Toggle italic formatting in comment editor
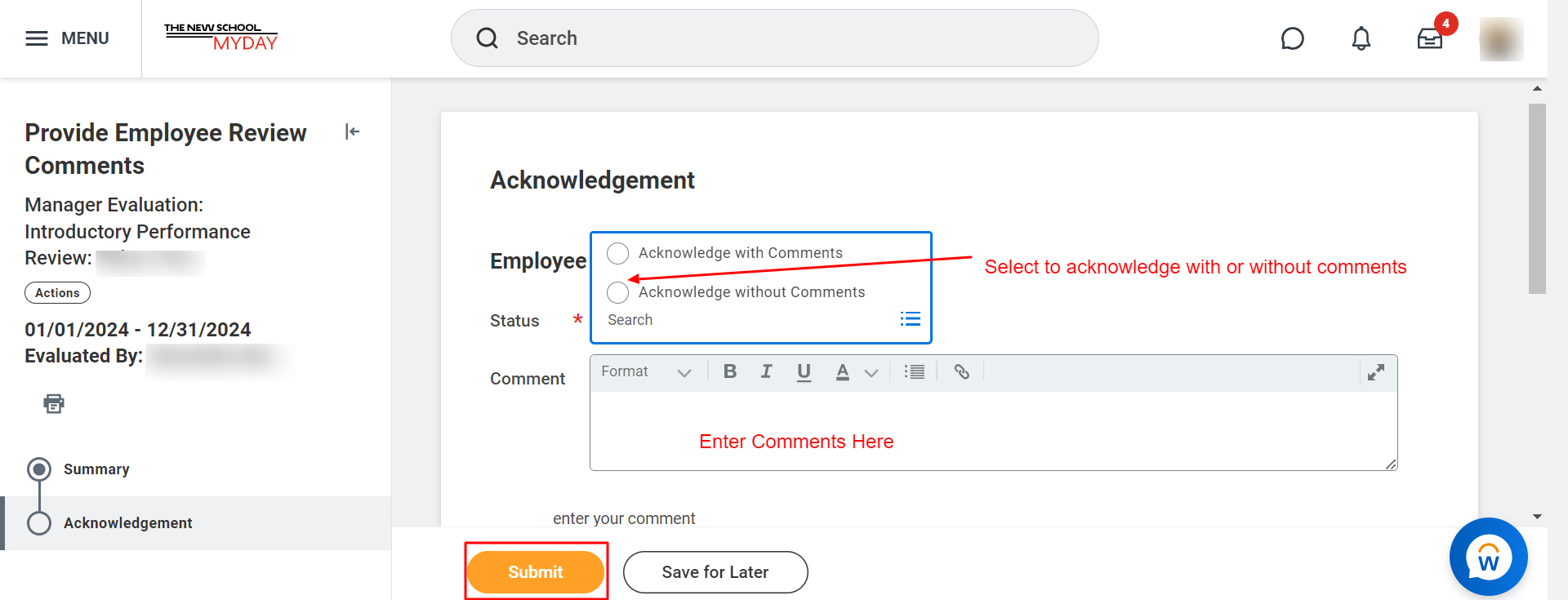The height and width of the screenshot is (600, 1568). pos(766,372)
